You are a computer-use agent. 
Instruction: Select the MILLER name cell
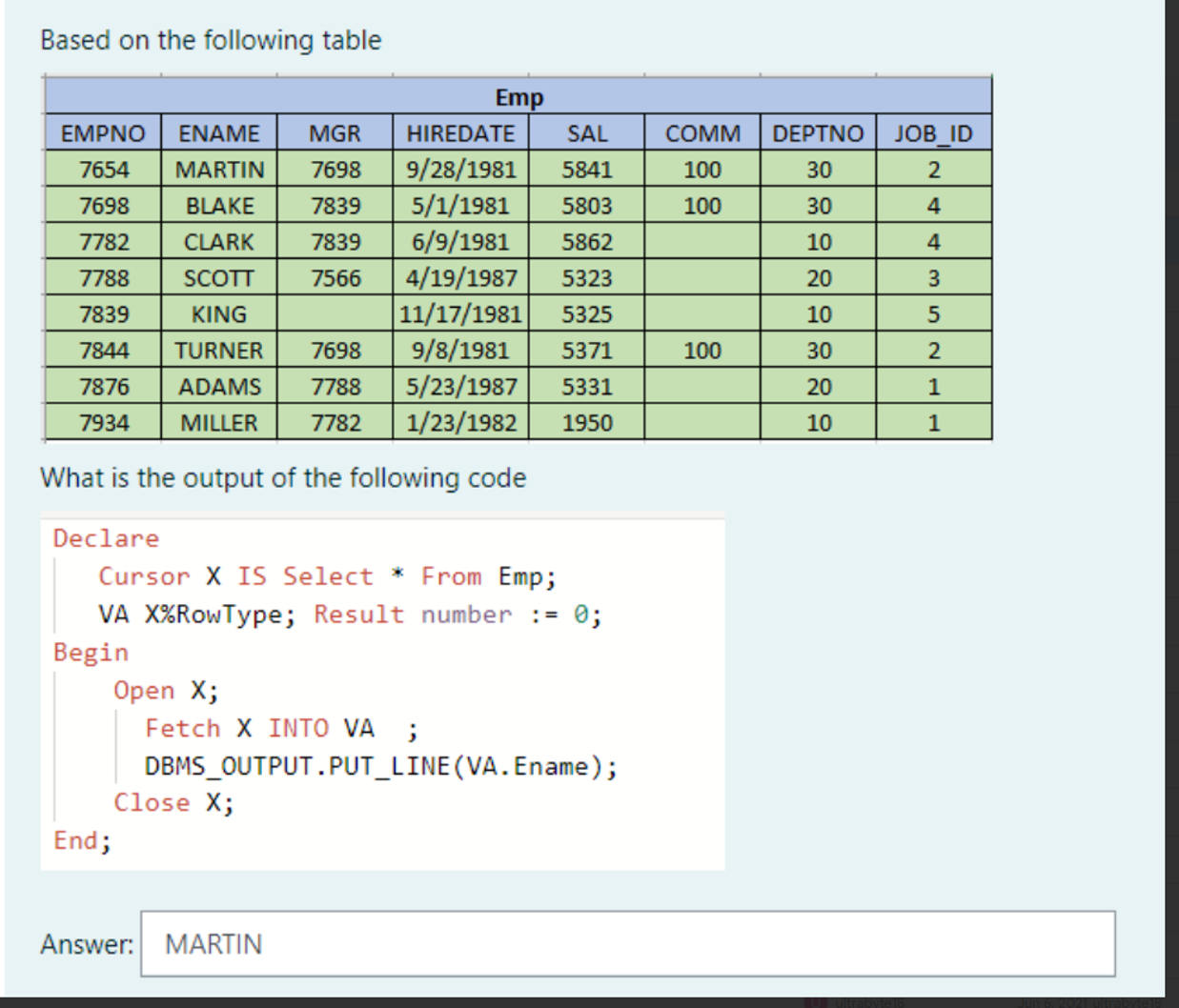pyautogui.click(x=219, y=423)
